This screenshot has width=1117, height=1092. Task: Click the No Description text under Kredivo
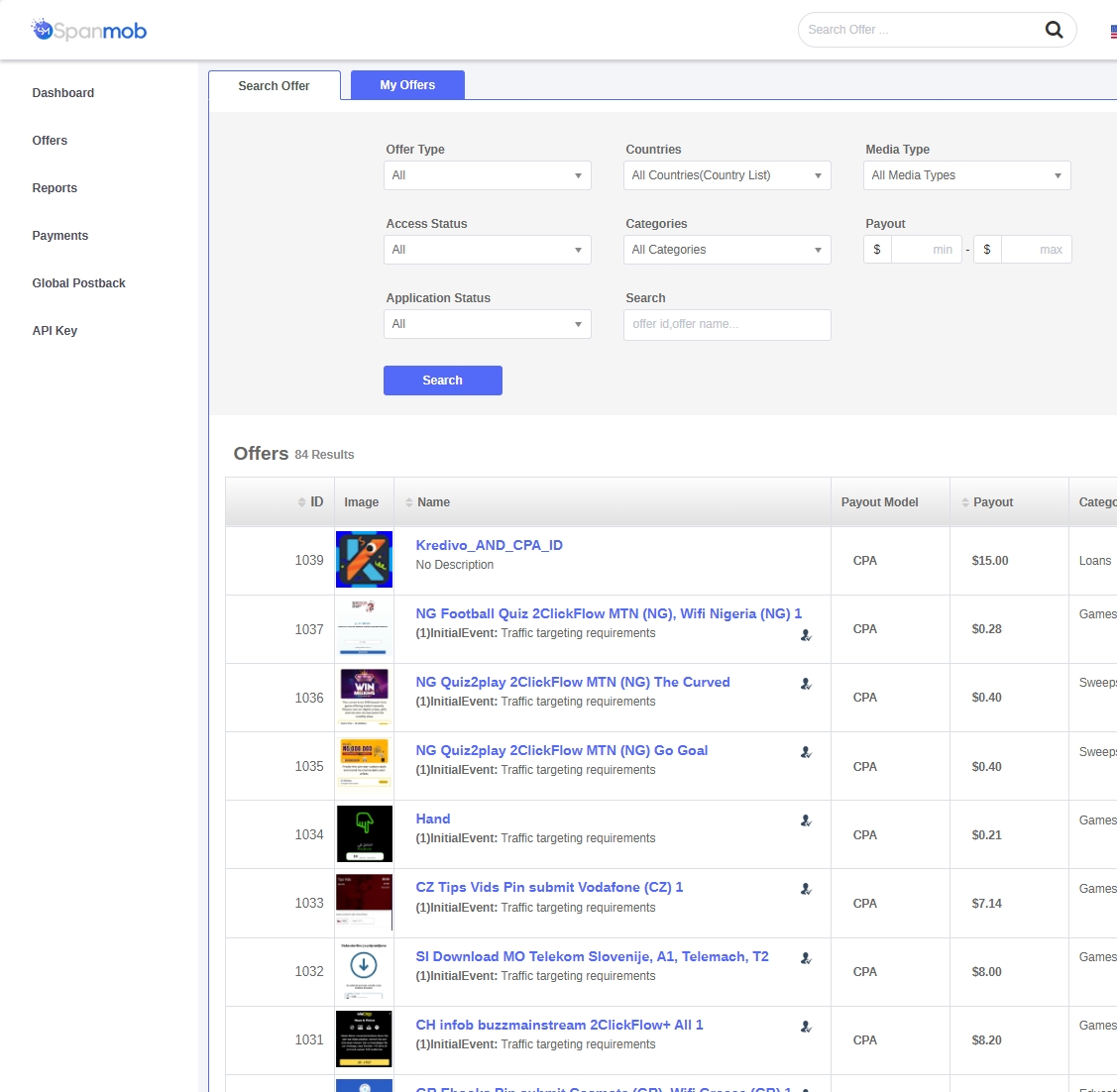click(455, 565)
